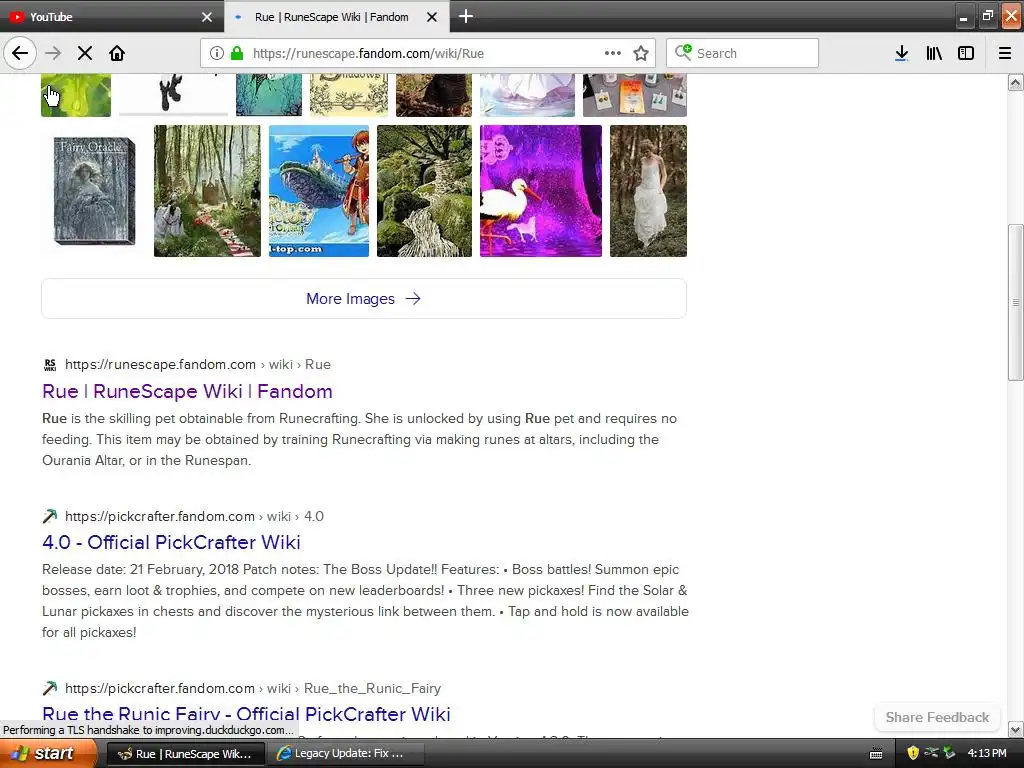The width and height of the screenshot is (1024, 768).
Task: Click the forward navigation arrow
Action: 53,53
